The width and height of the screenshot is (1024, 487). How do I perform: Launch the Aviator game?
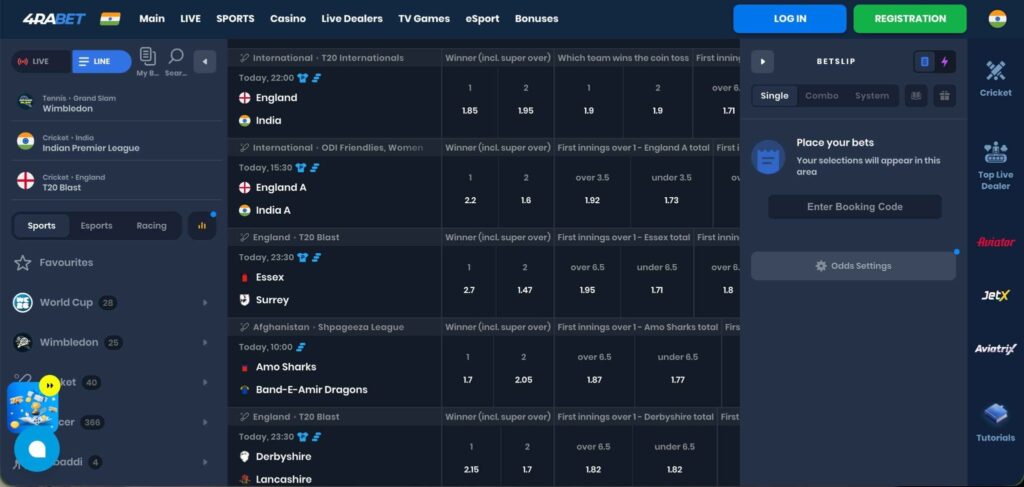995,242
